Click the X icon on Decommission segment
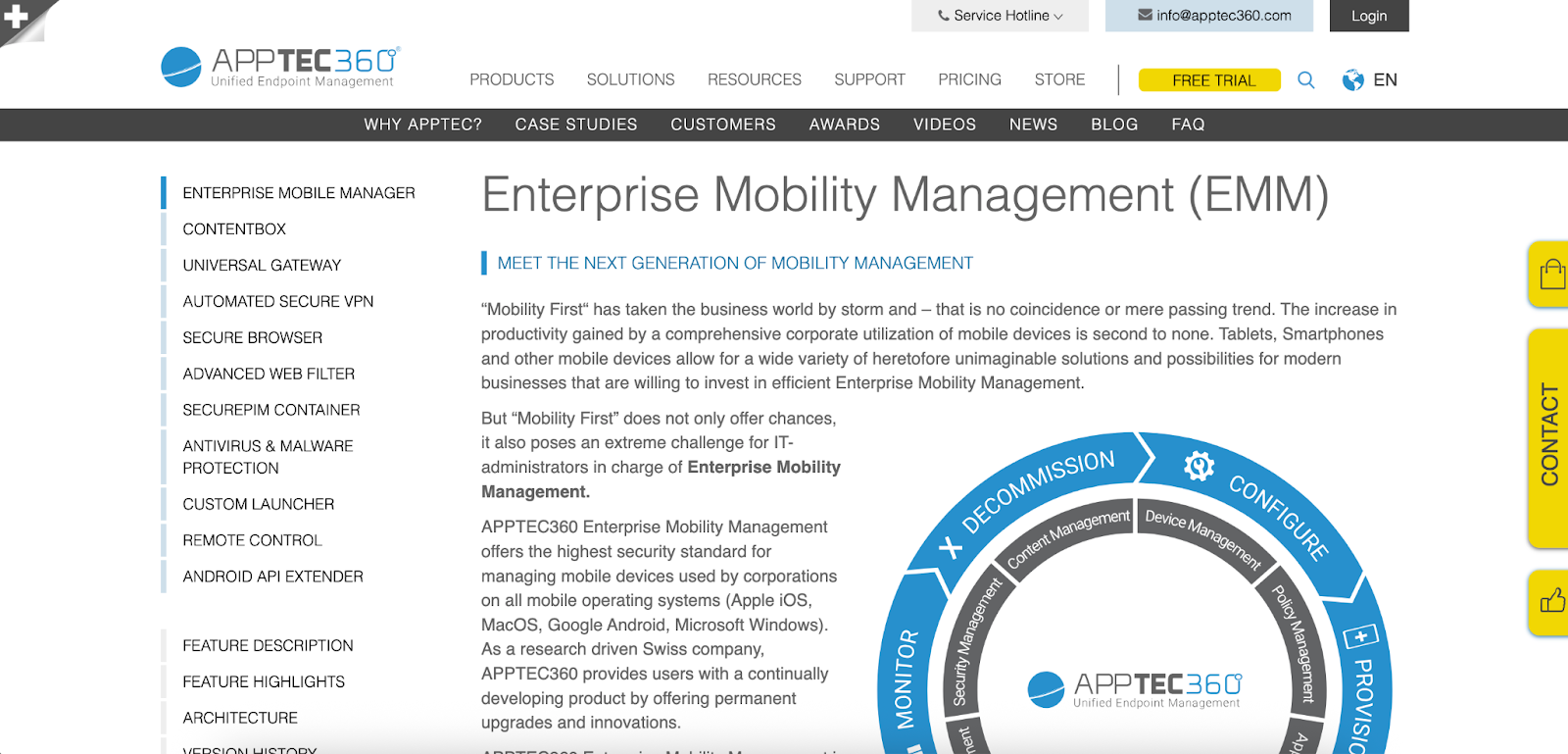Viewport: 1568px width, 754px height. tap(950, 547)
